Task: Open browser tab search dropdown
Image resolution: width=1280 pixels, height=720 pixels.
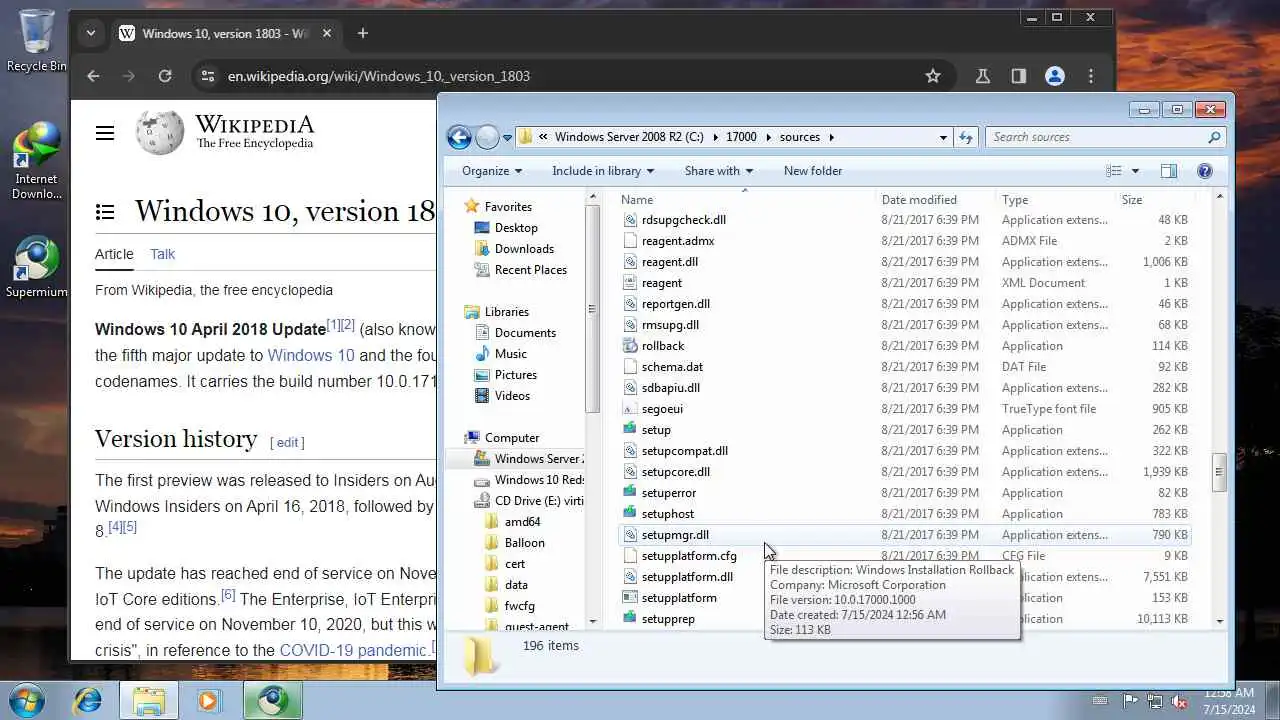Action: 91,33
